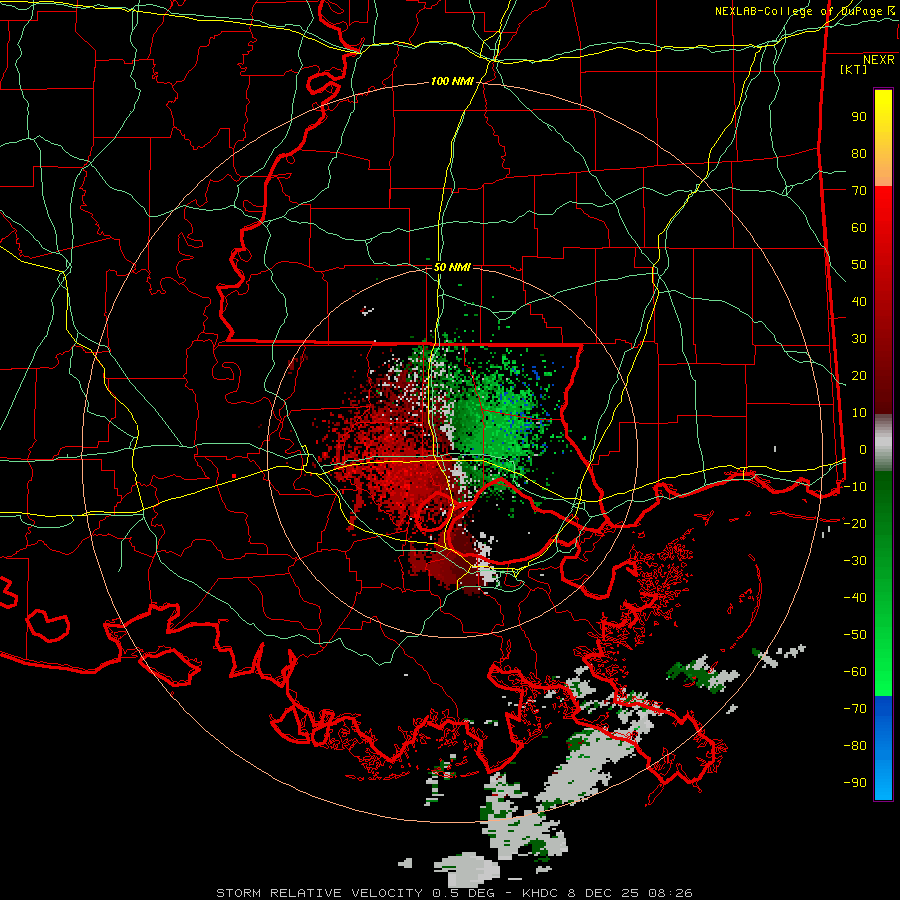Click the -90 scale value
This screenshot has width=900, height=900.
point(855,783)
